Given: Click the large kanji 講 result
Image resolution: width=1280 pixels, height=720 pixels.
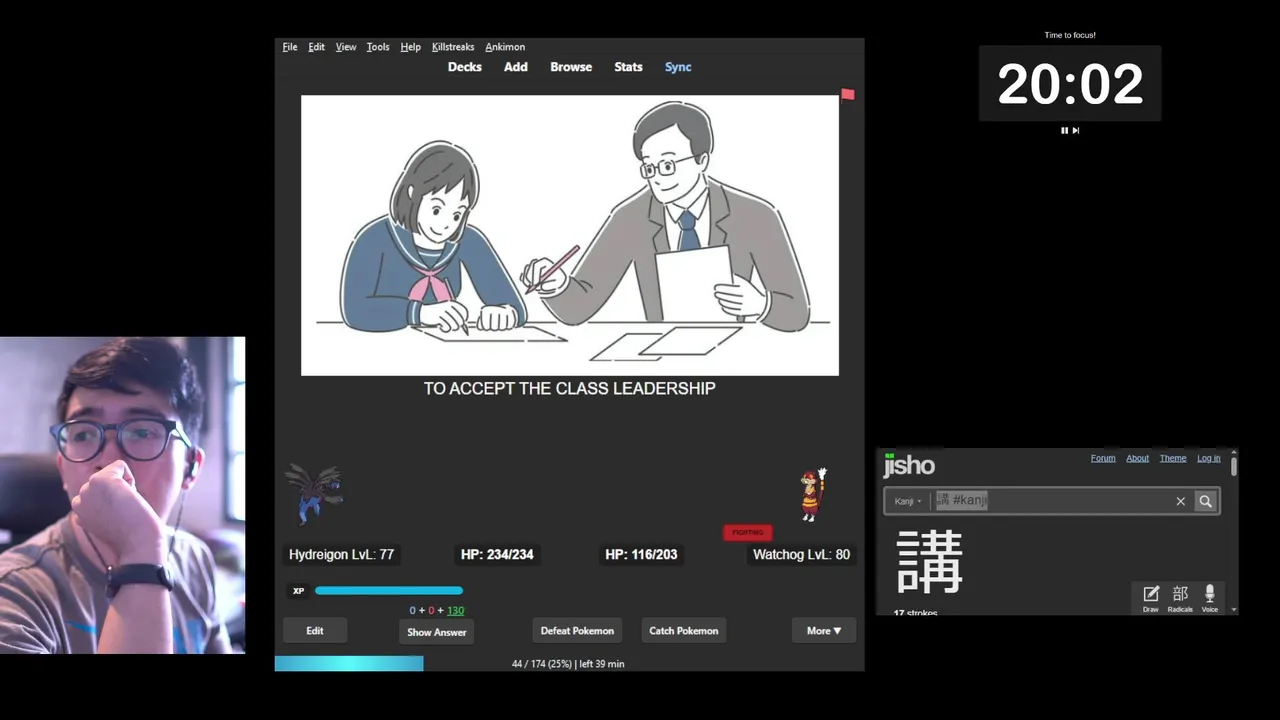Looking at the screenshot, I should tap(930, 562).
